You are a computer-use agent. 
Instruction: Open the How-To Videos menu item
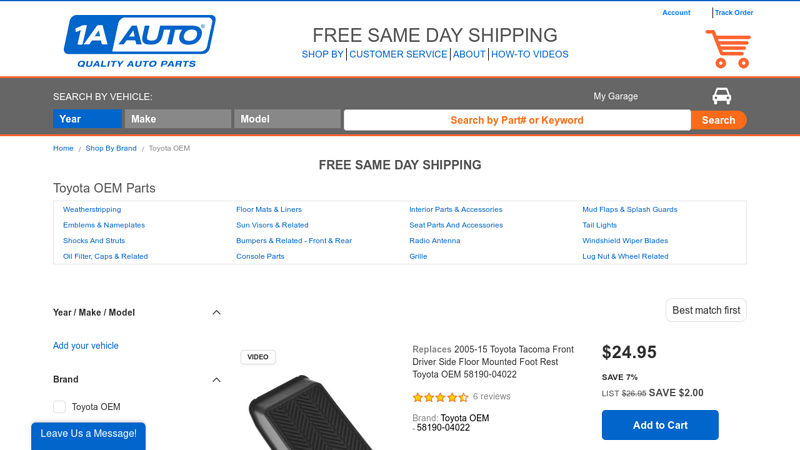pos(529,54)
